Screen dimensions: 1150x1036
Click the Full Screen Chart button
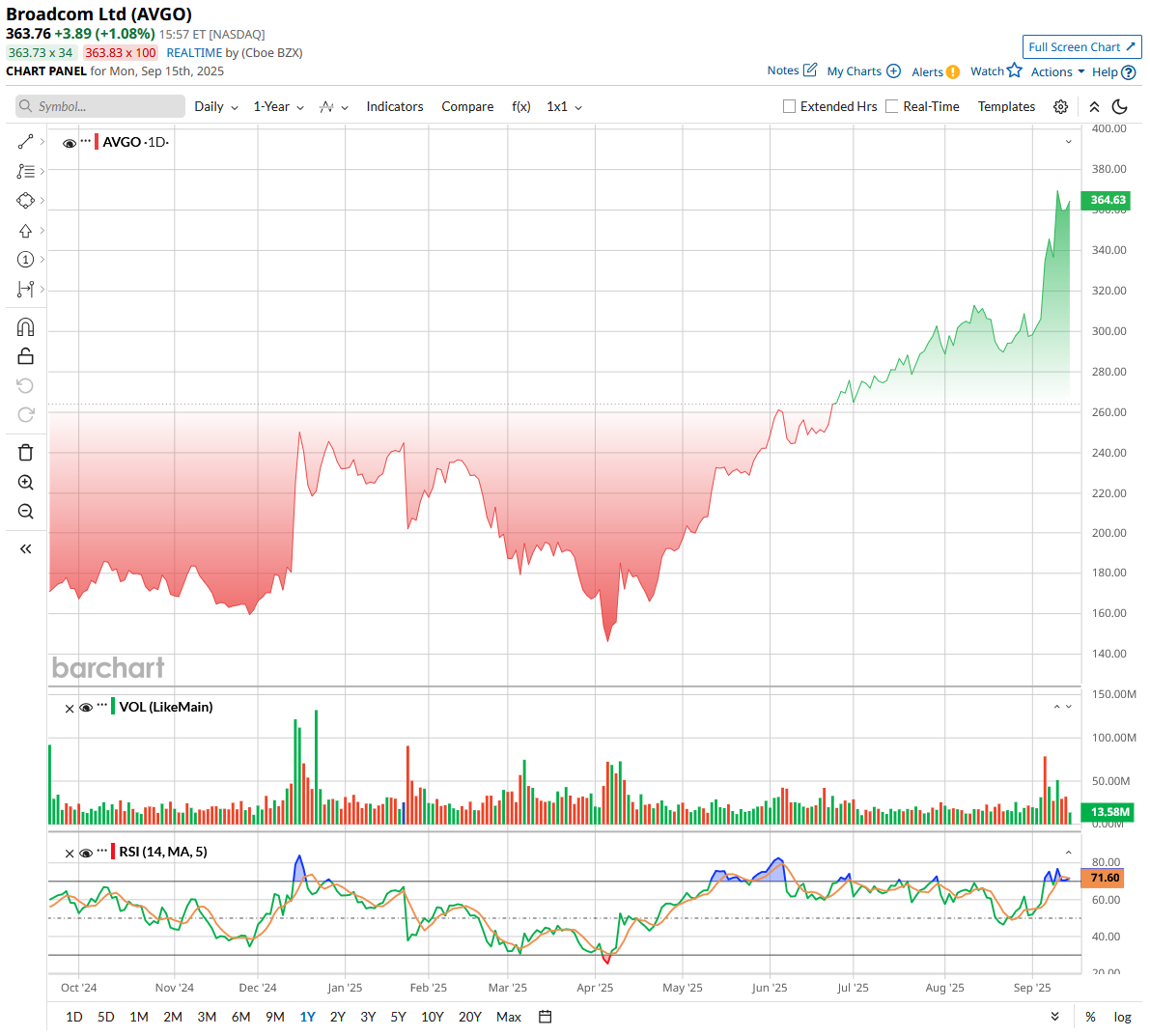(1081, 46)
